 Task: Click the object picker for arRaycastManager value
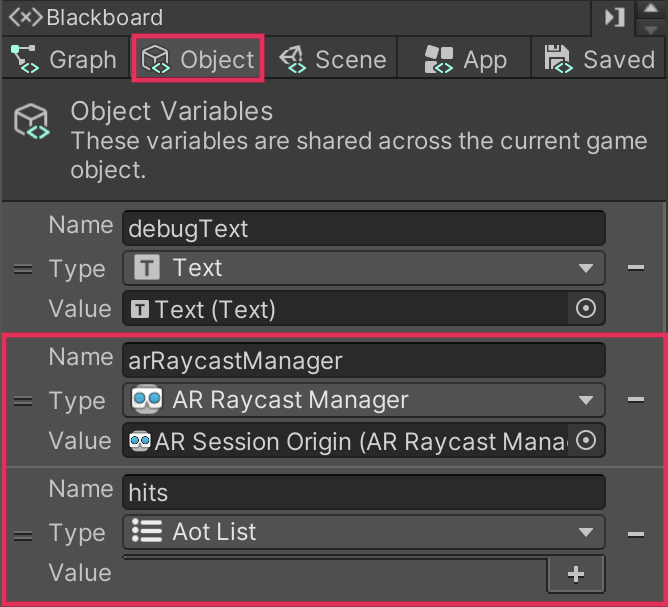click(x=587, y=440)
